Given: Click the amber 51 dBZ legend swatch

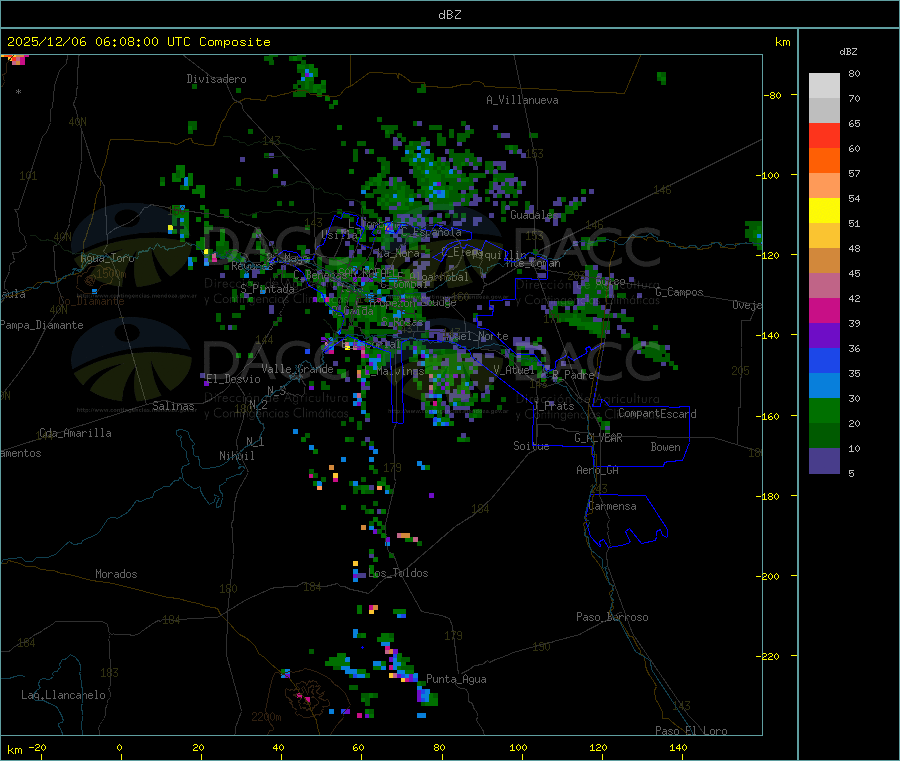Looking at the screenshot, I should pyautogui.click(x=824, y=235).
